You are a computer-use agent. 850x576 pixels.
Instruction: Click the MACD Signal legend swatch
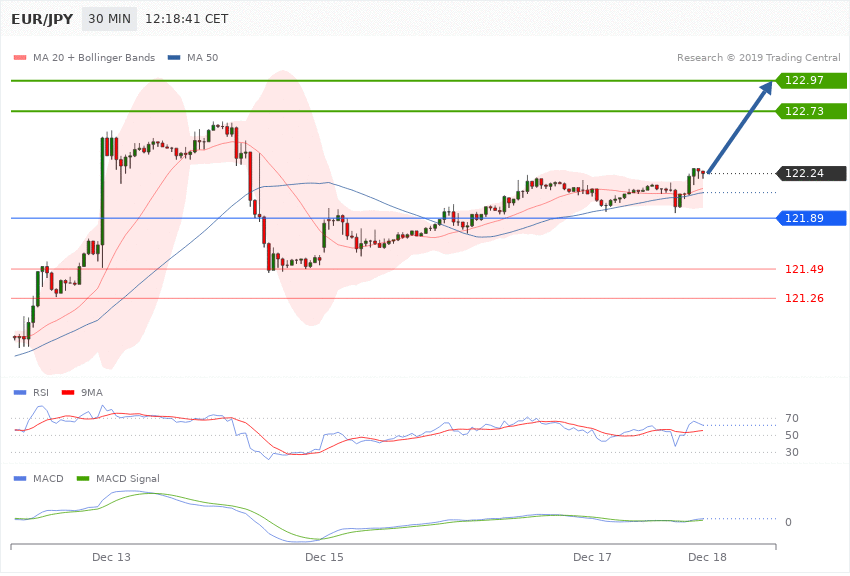click(x=83, y=479)
